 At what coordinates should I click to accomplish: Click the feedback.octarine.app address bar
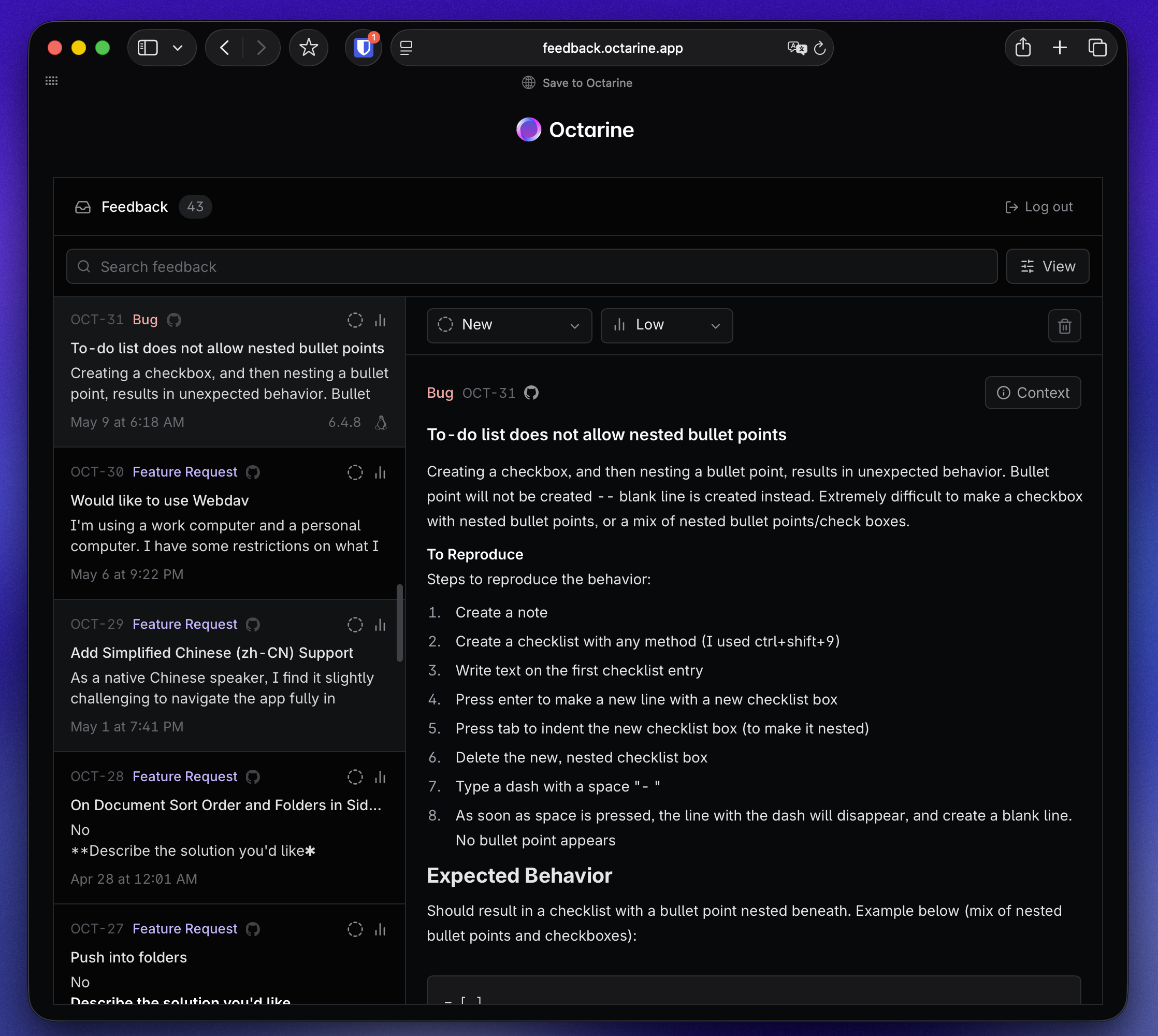coord(612,48)
